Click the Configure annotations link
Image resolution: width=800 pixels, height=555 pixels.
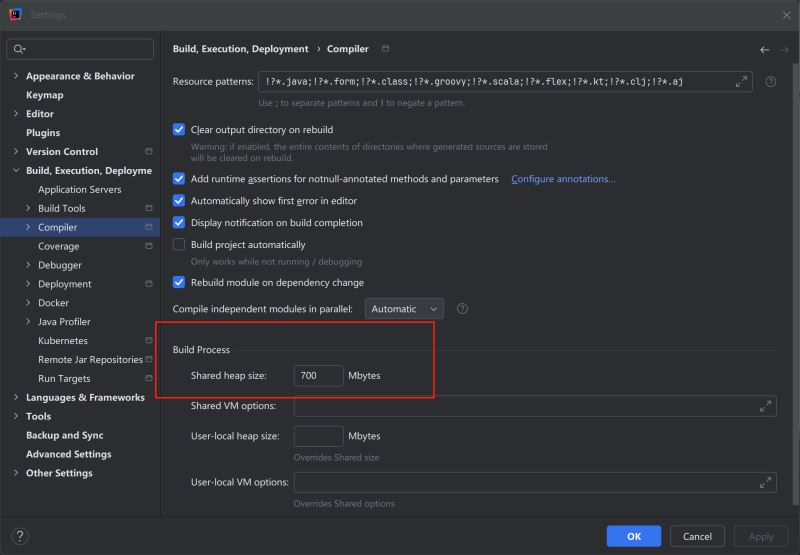pos(563,179)
